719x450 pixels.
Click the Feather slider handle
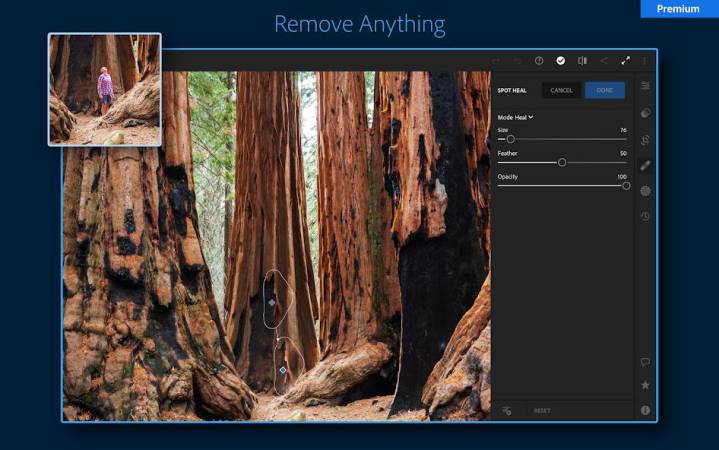pos(562,162)
